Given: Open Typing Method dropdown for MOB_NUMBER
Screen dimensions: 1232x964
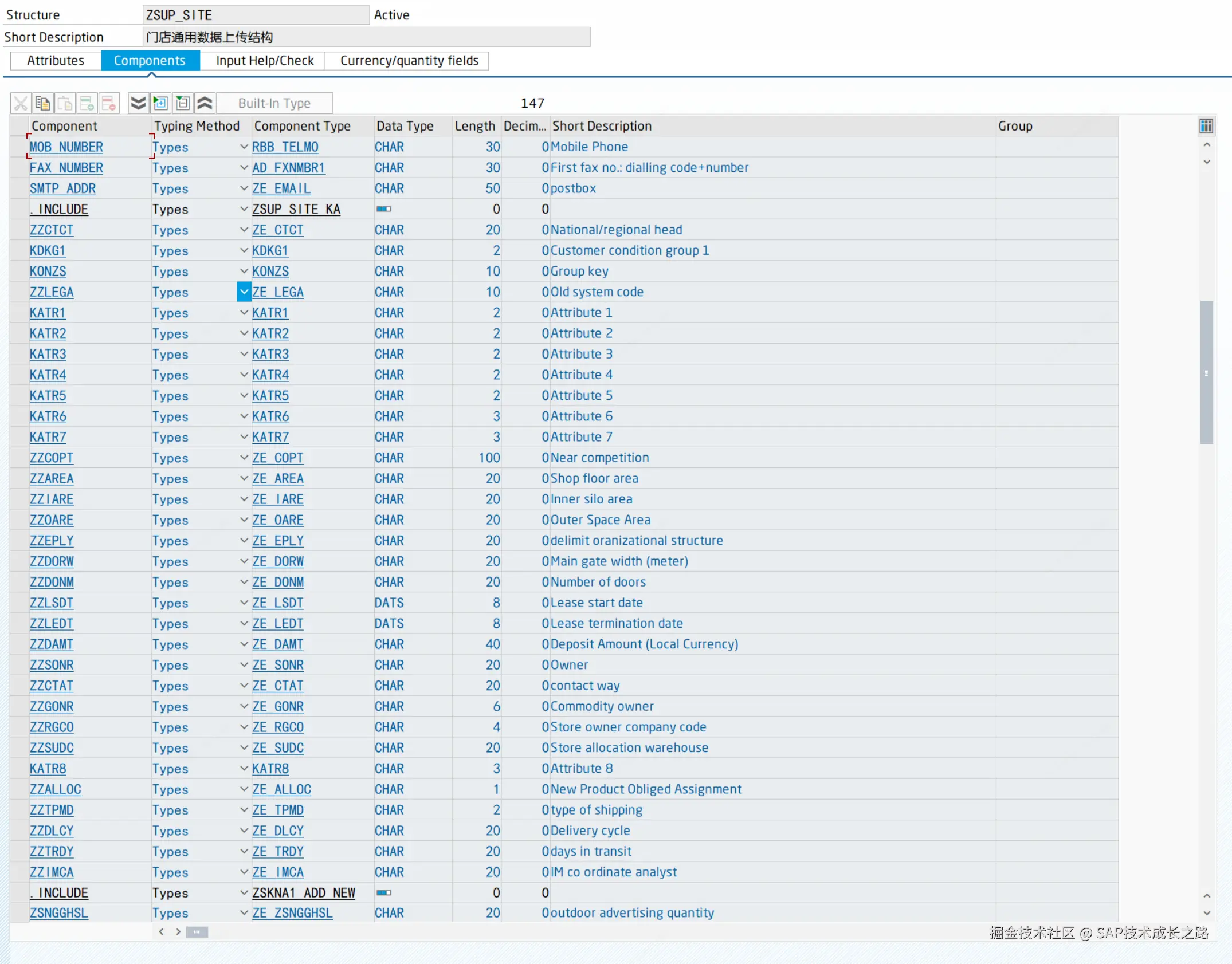Looking at the screenshot, I should click(x=244, y=147).
